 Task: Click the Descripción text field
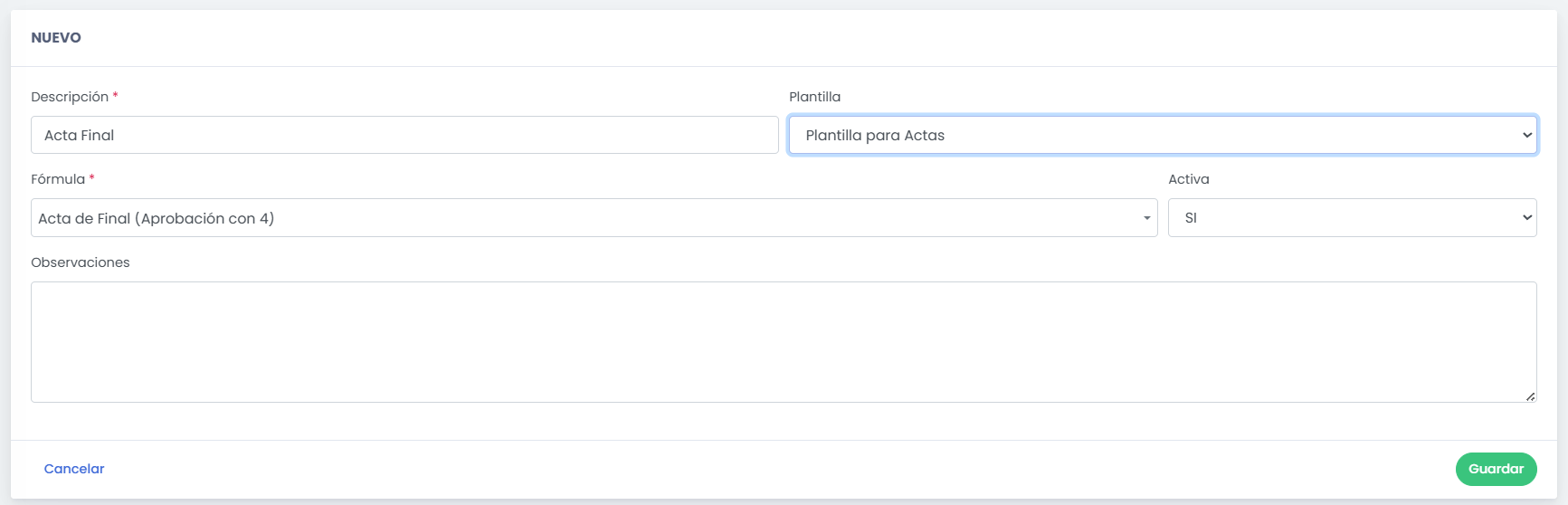point(404,135)
